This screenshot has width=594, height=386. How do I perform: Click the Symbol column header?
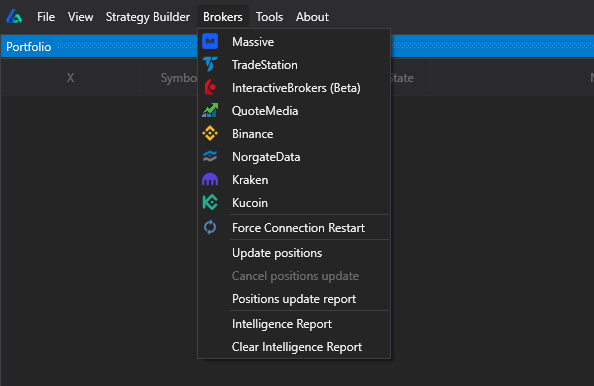click(x=169, y=78)
